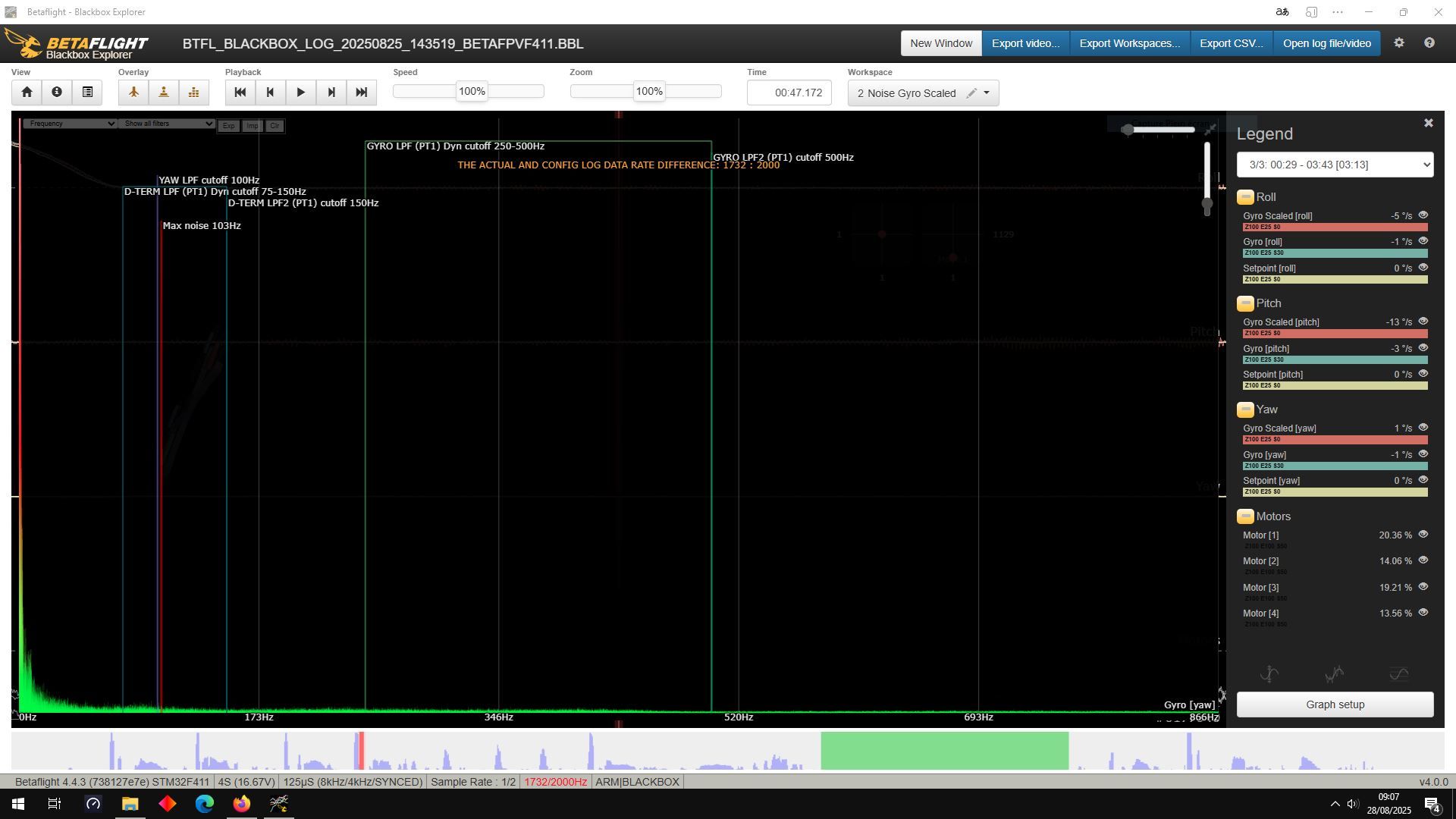Toggle the field values table icon

(87, 93)
